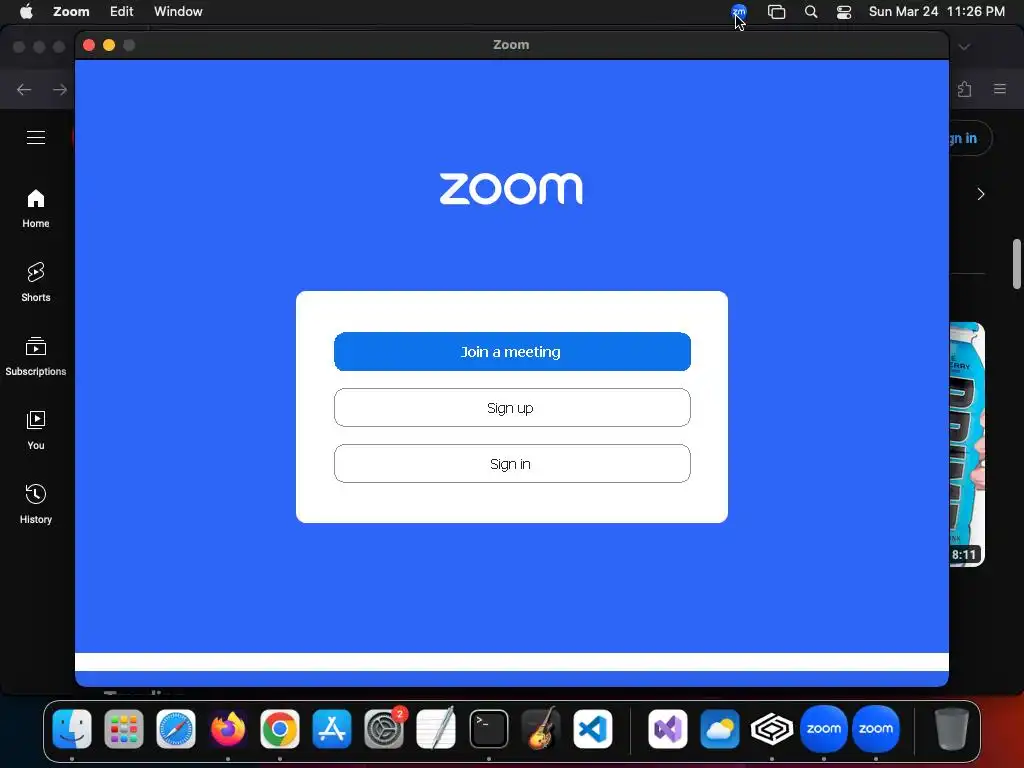
Task: Open Finder from the Dock
Action: pyautogui.click(x=72, y=729)
